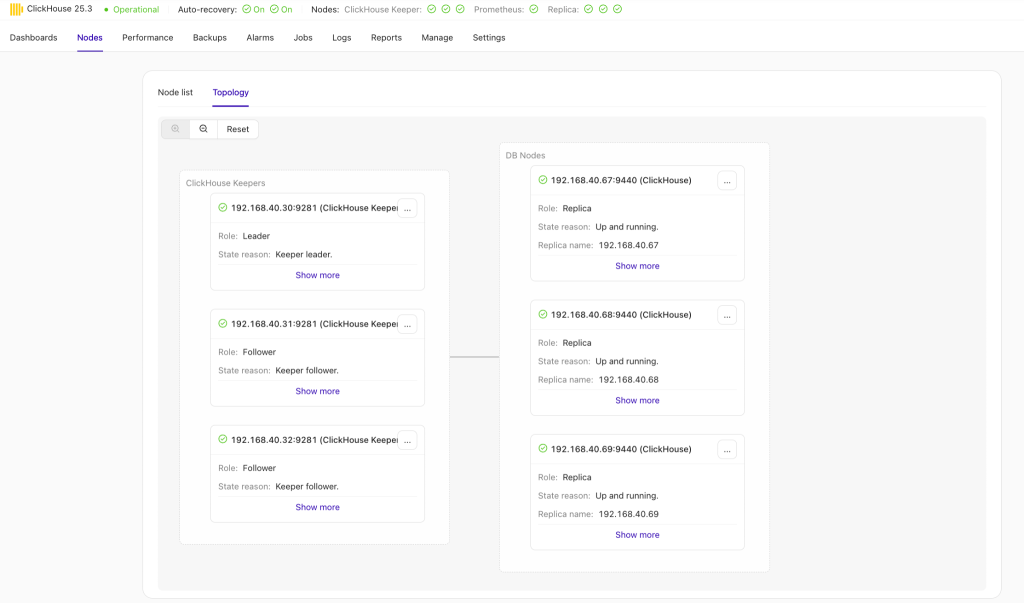Show more for keeper 192.168.40.31

coord(317,391)
